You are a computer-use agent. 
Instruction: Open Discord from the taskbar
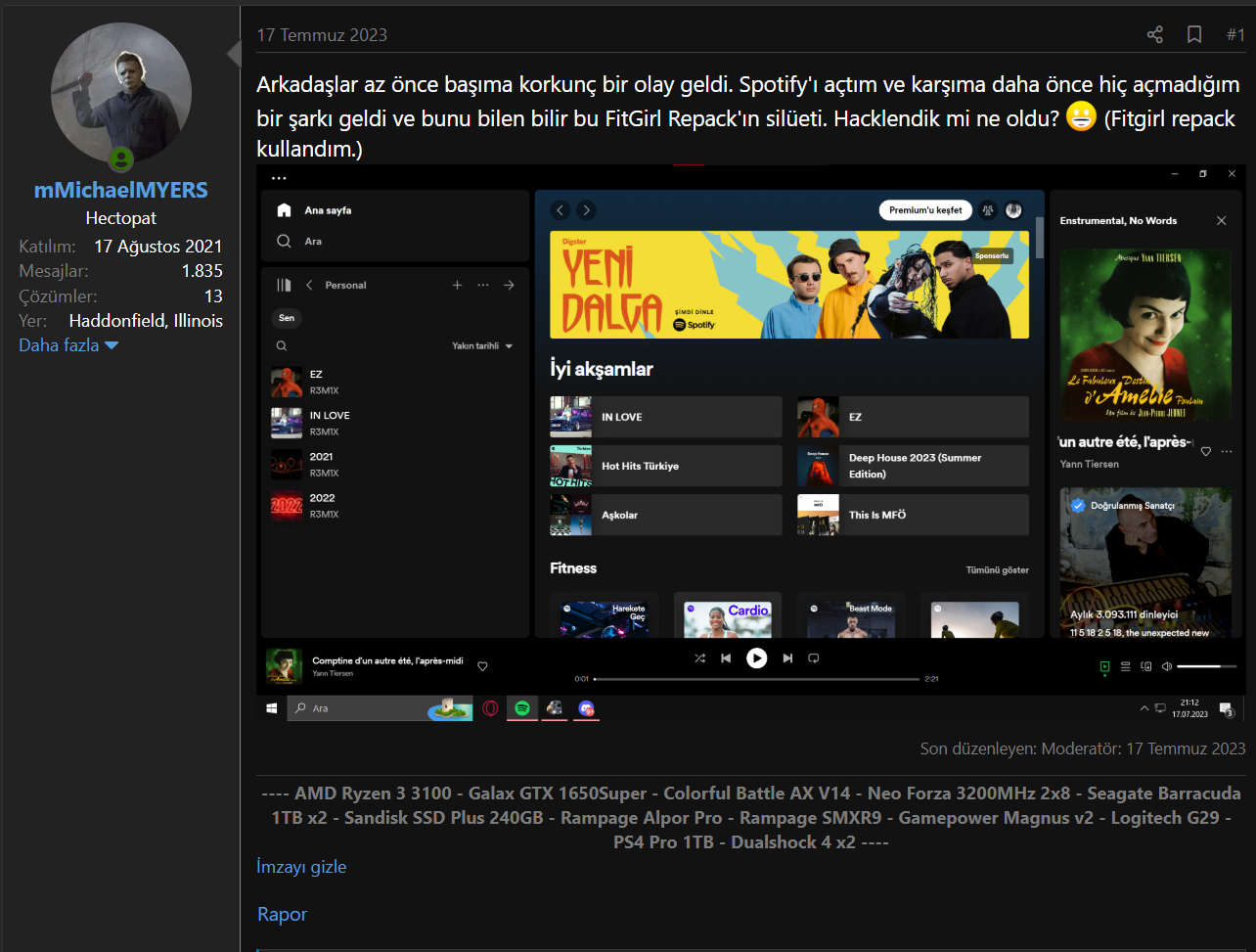pyautogui.click(x=586, y=708)
